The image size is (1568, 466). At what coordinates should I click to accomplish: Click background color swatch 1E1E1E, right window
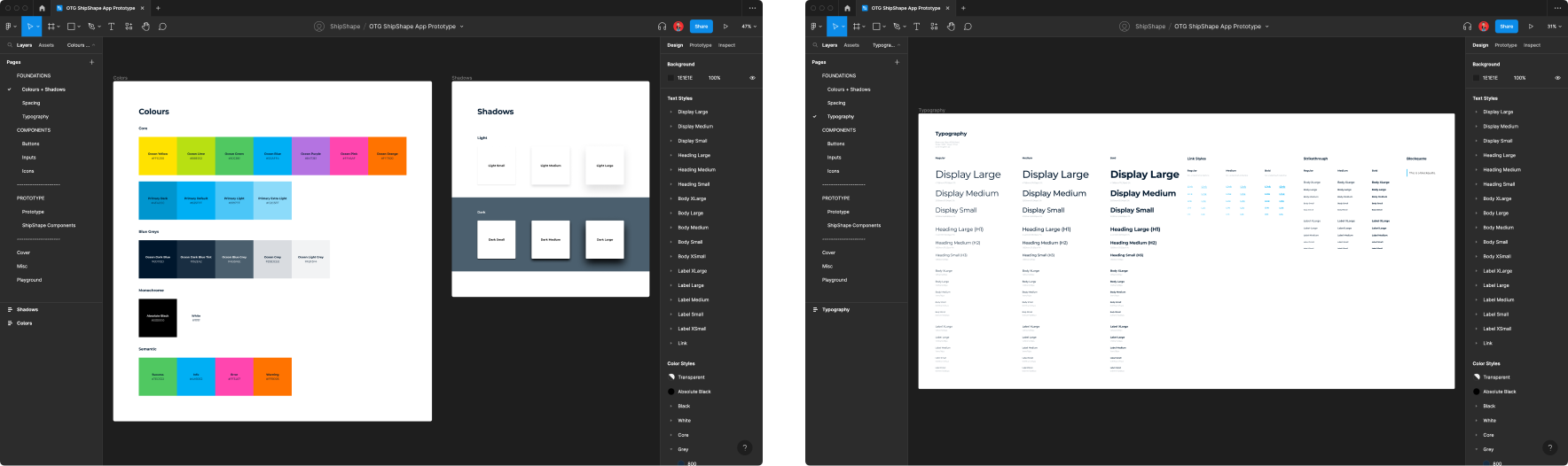pos(1477,78)
